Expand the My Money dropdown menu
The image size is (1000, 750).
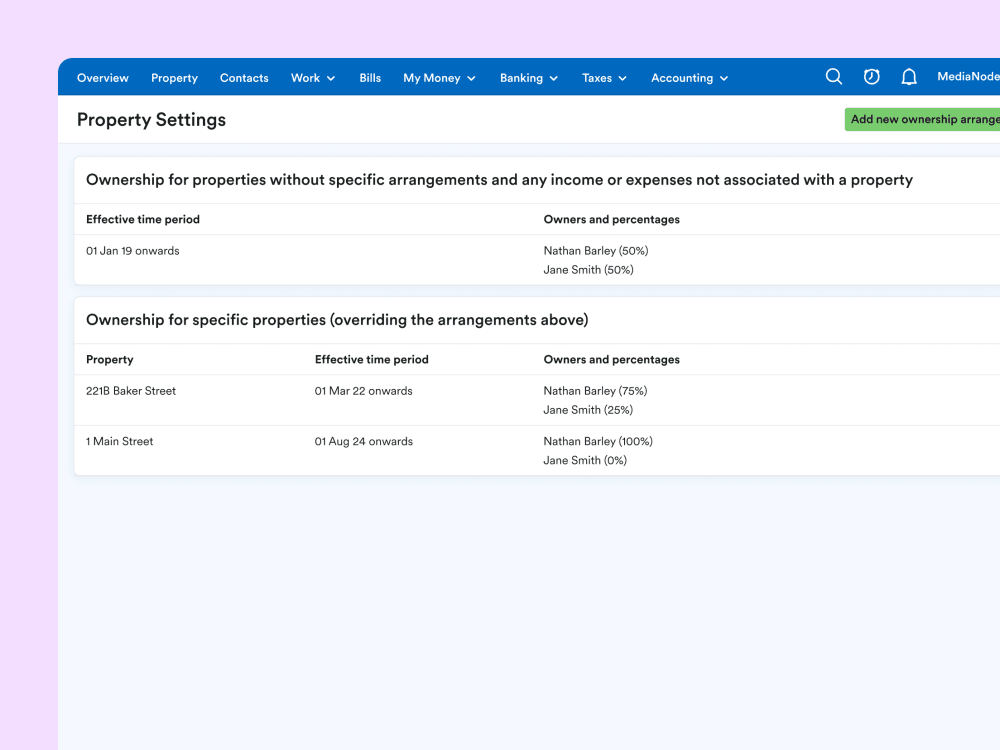439,78
